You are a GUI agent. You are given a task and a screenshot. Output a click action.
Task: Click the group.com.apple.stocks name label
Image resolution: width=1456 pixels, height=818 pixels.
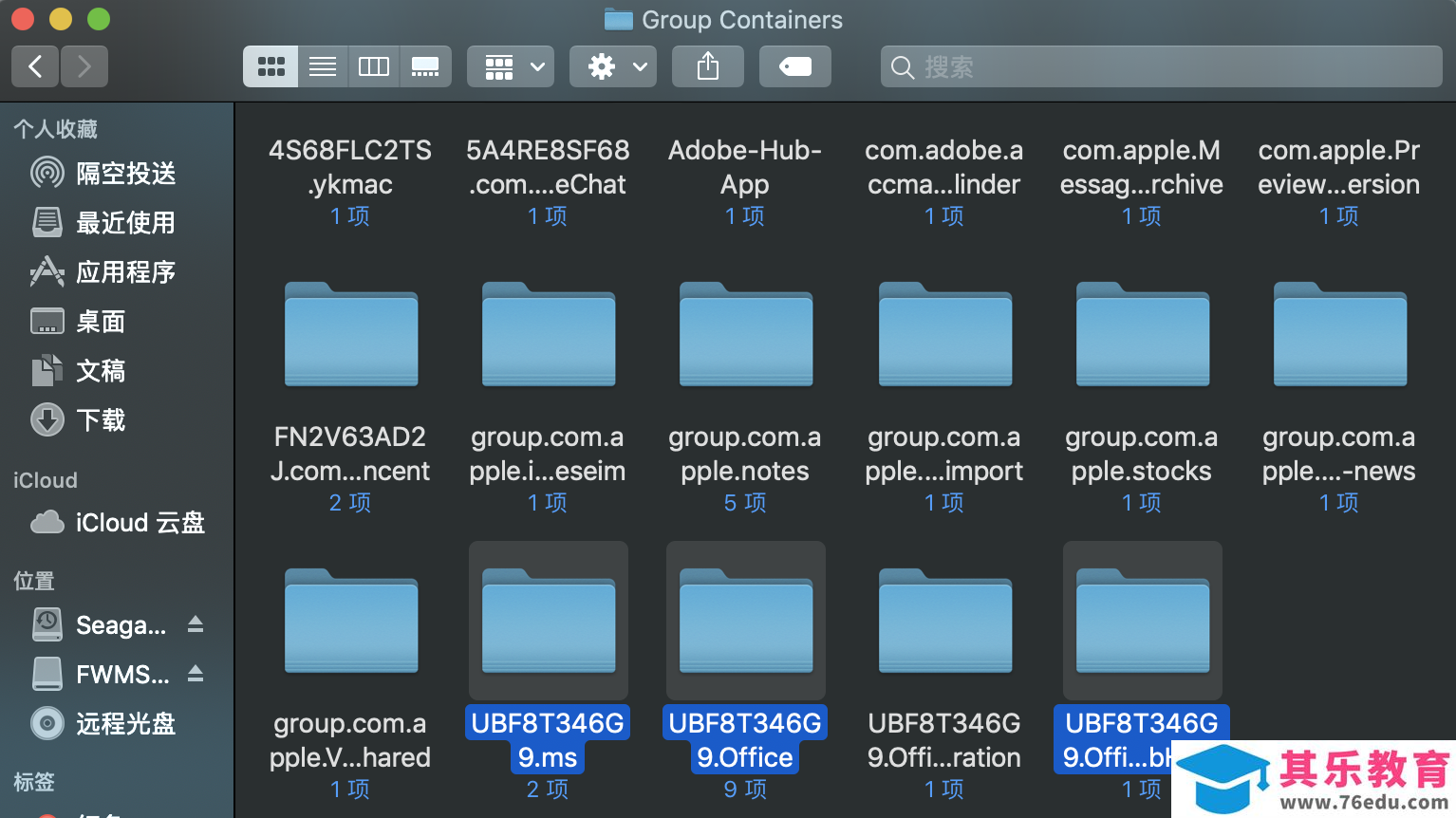pos(1142,454)
